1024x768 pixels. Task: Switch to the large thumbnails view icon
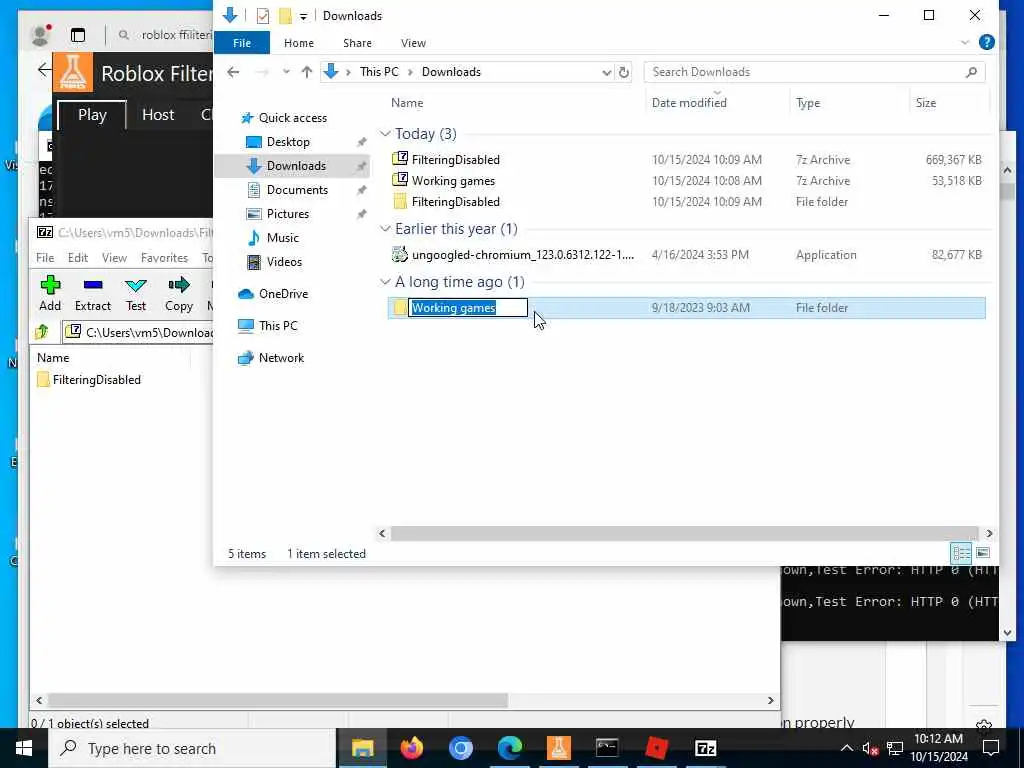[x=983, y=553]
